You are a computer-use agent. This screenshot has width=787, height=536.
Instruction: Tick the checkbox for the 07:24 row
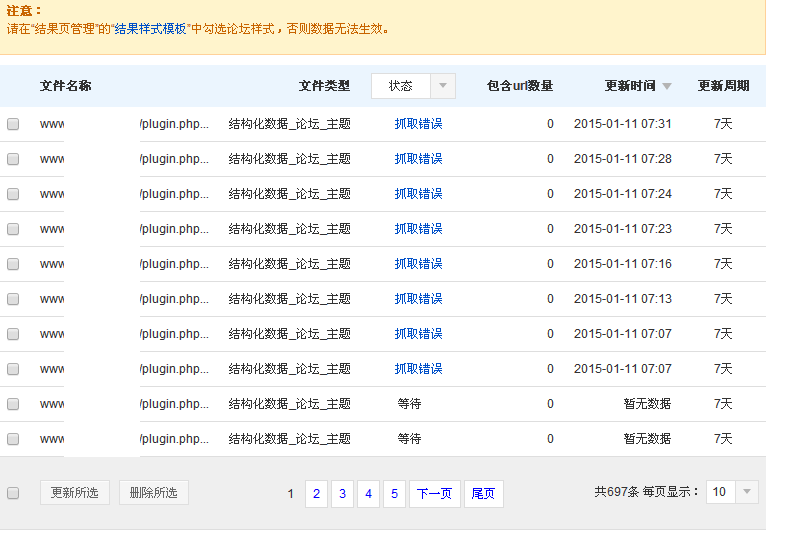click(13, 194)
